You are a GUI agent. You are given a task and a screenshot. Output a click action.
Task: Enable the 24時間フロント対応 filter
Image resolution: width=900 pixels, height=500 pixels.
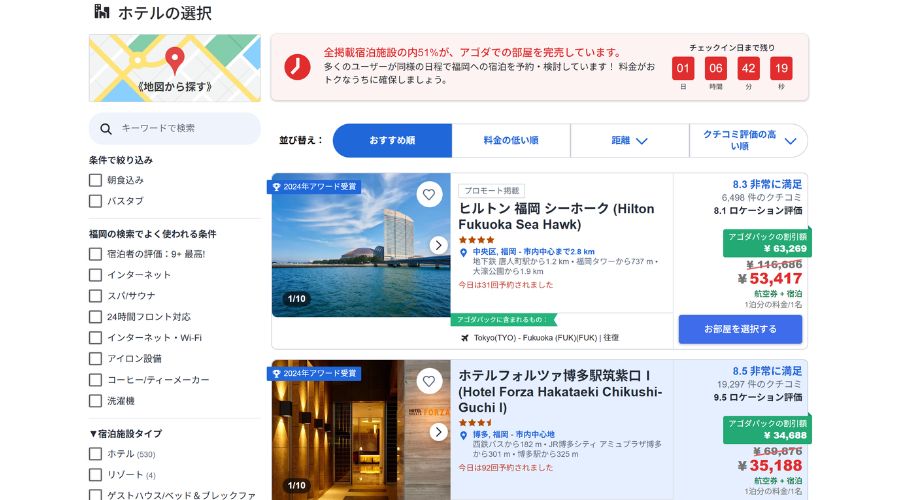pyautogui.click(x=95, y=317)
